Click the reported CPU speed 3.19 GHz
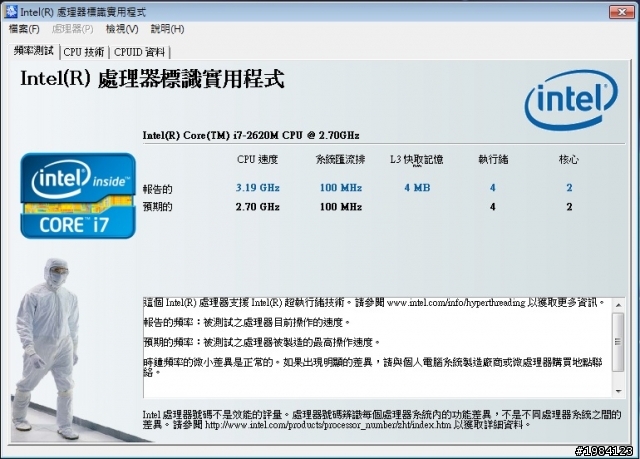 (x=258, y=188)
